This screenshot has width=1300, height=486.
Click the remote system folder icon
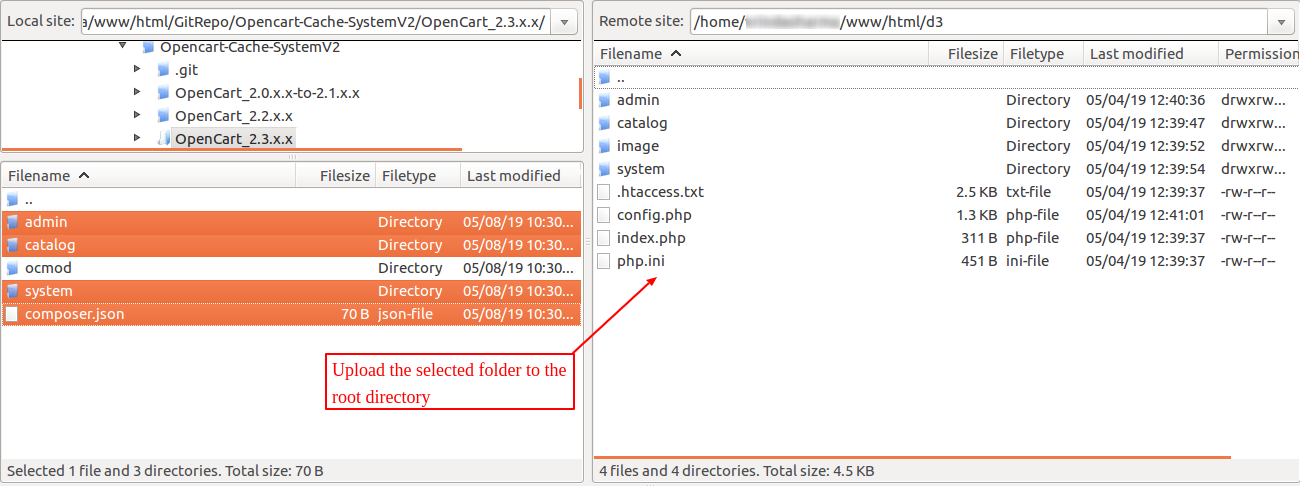coord(603,168)
